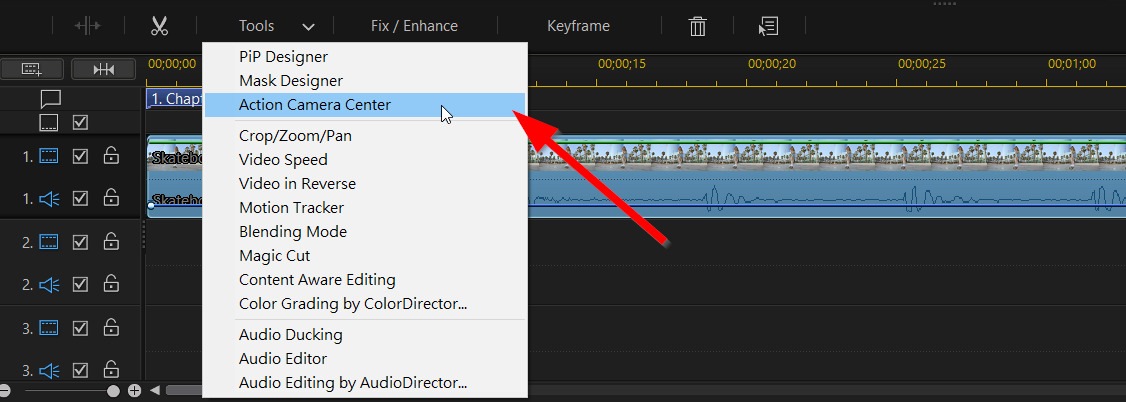Click the Keyframe button
Viewport: 1126px width, 402px height.
point(578,26)
